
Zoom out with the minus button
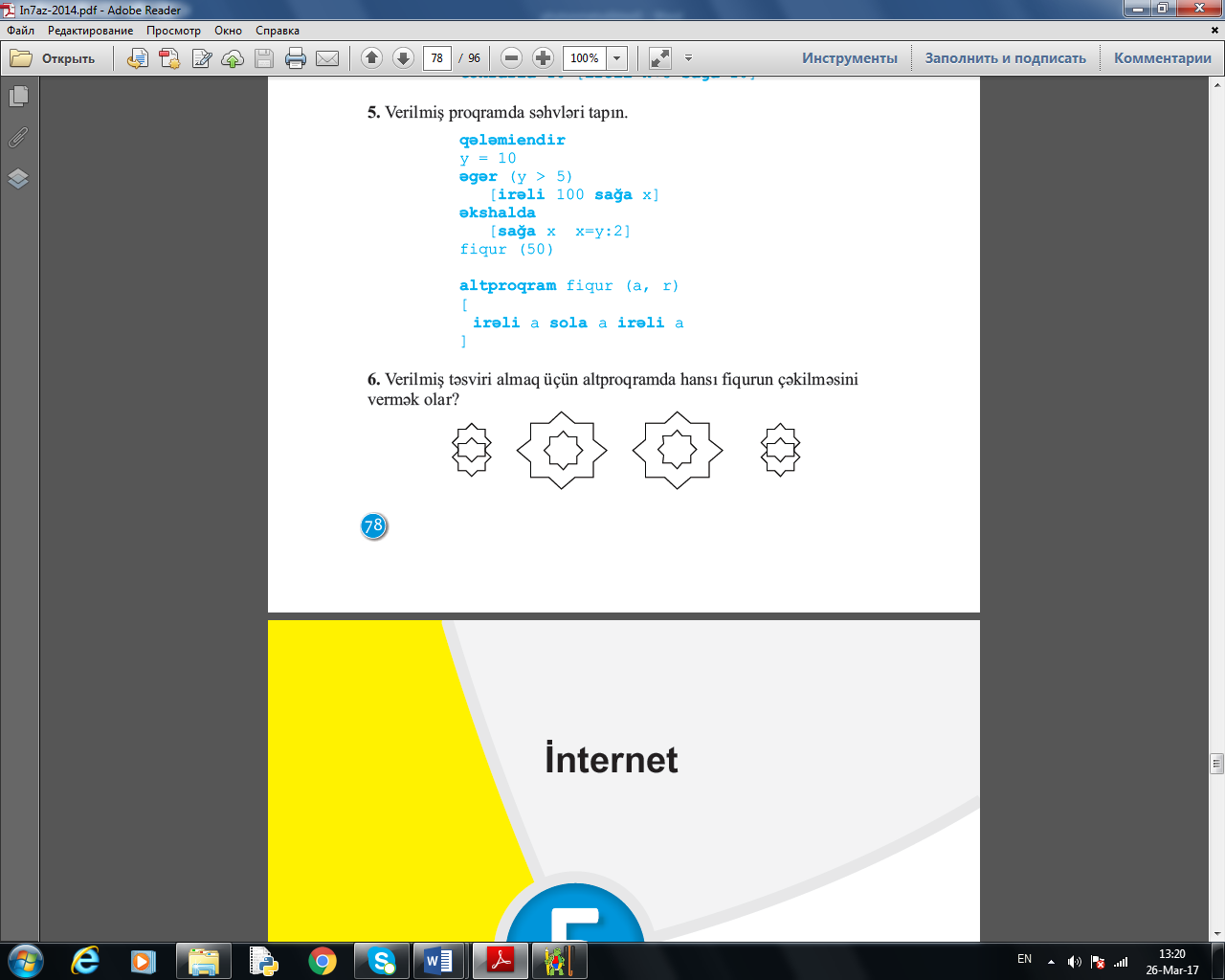512,58
